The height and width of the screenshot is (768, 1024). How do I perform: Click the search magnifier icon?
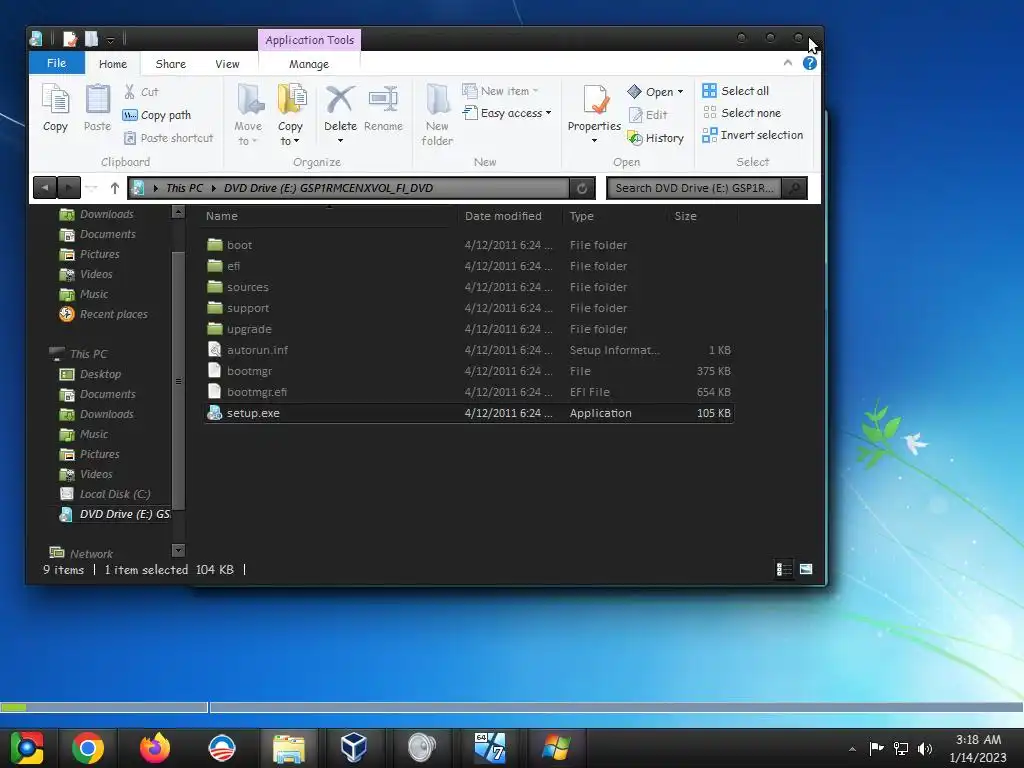(x=794, y=188)
